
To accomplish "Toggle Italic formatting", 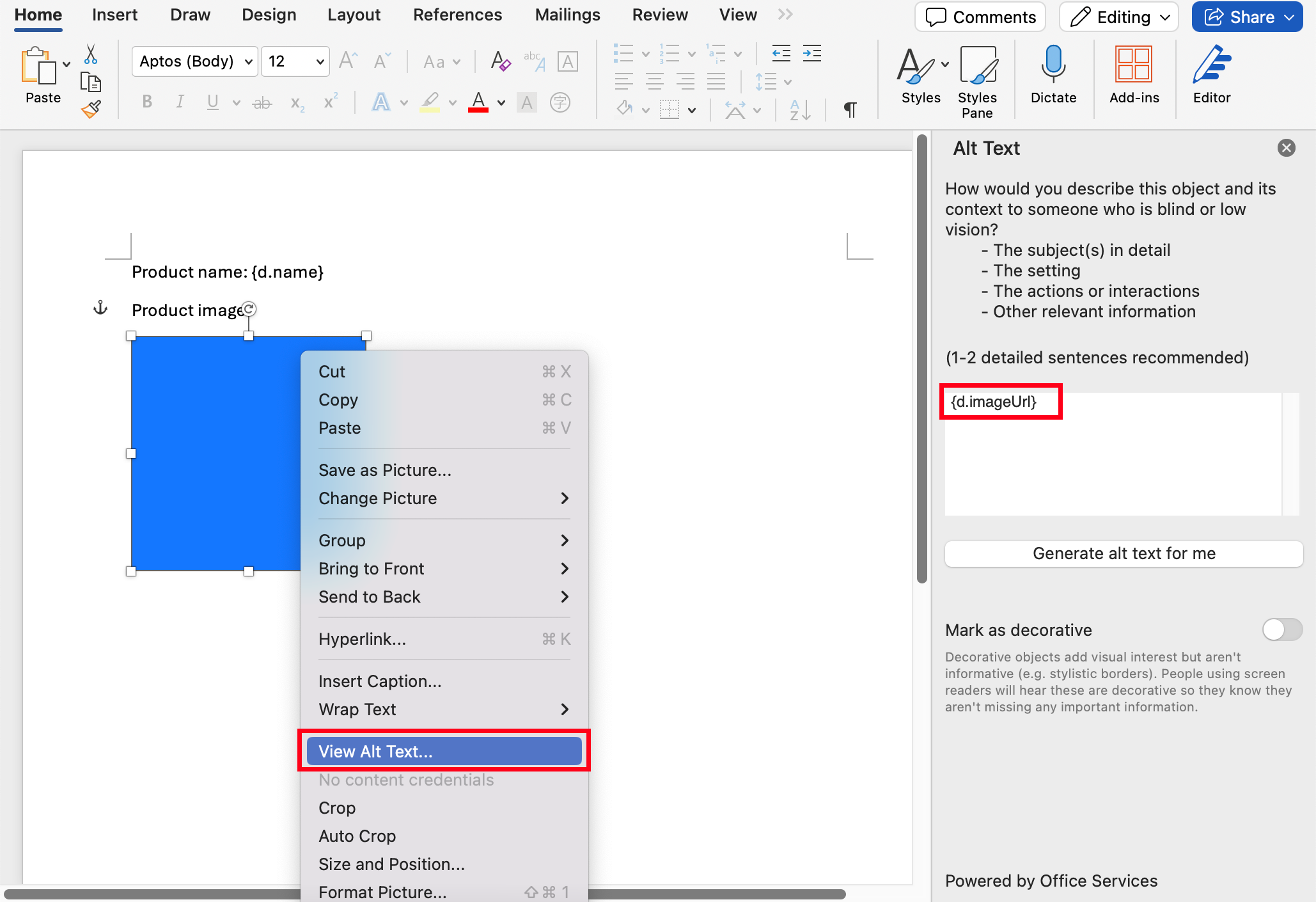I will click(x=180, y=102).
